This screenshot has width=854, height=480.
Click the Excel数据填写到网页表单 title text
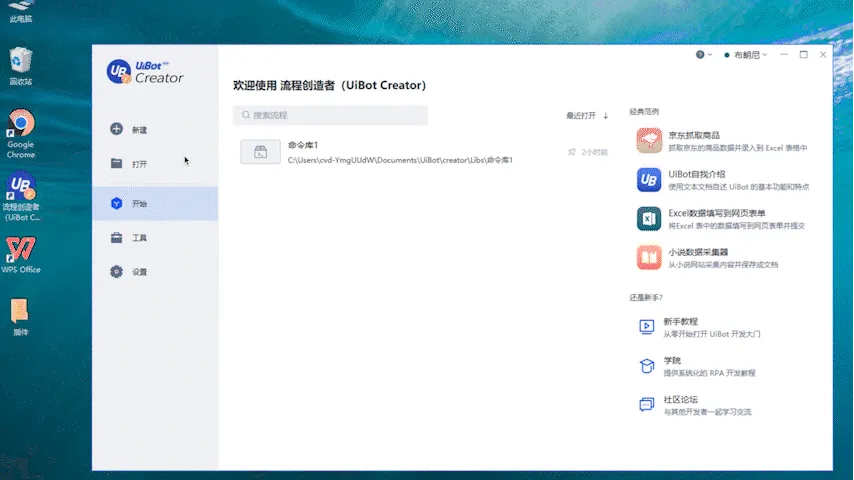pos(717,213)
